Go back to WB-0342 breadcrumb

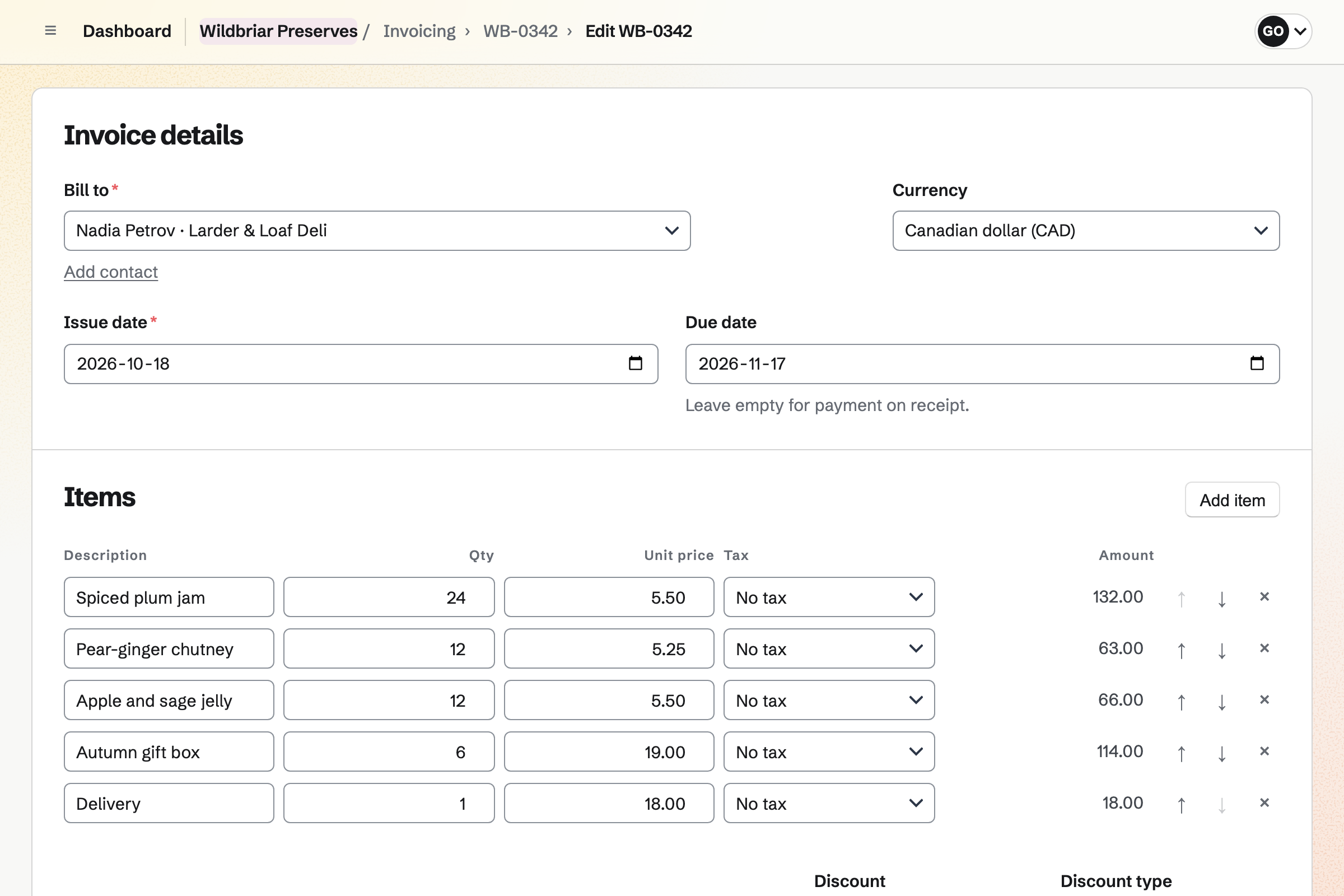[520, 31]
